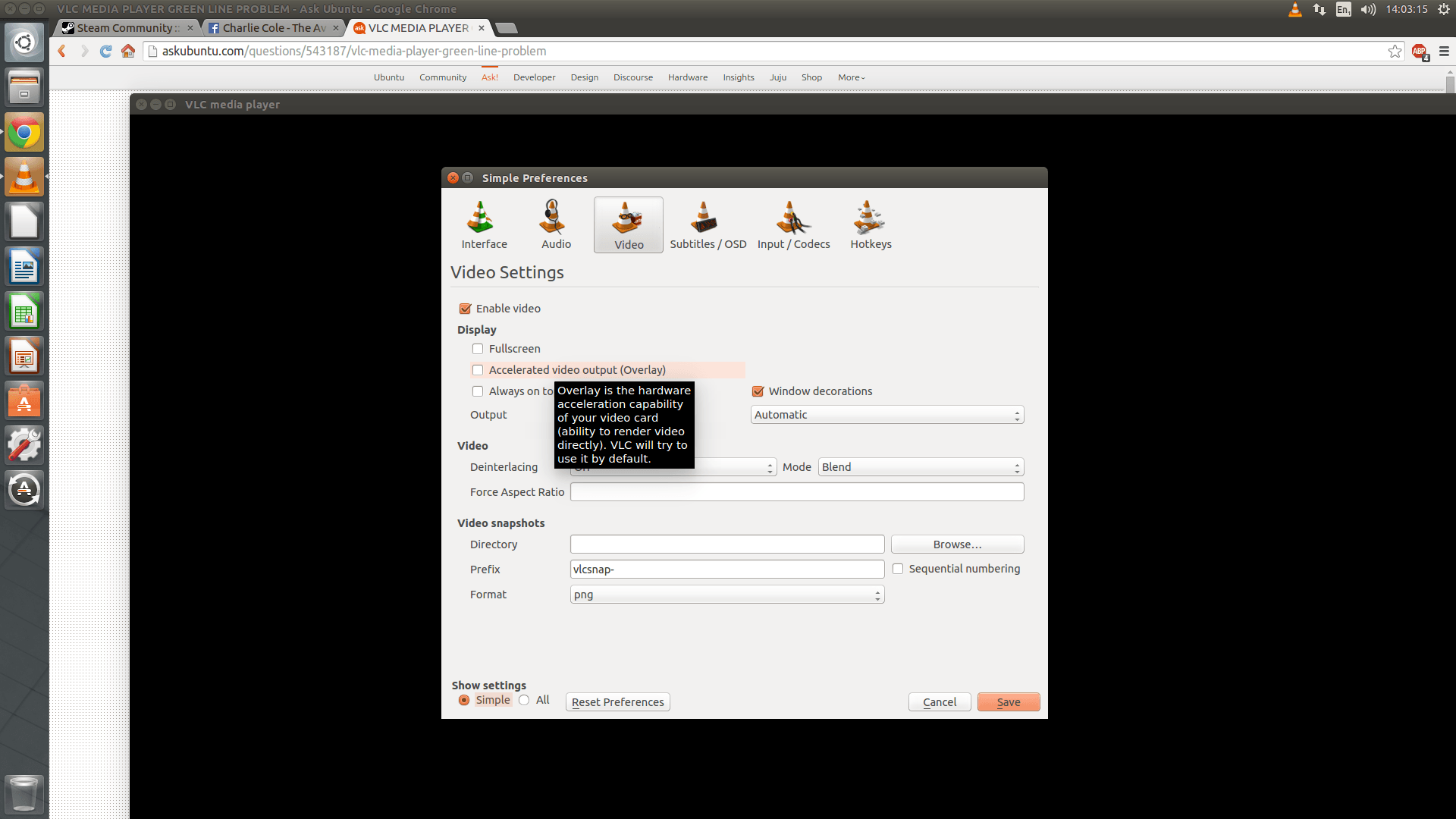Open LibreOffice Impress from the launcher

(x=24, y=356)
